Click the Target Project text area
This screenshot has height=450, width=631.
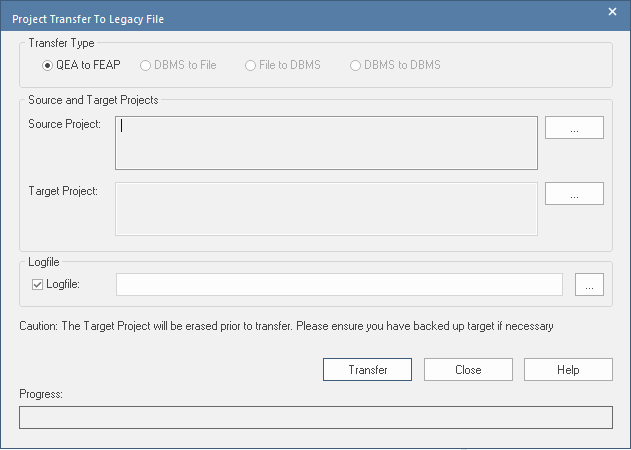326,208
